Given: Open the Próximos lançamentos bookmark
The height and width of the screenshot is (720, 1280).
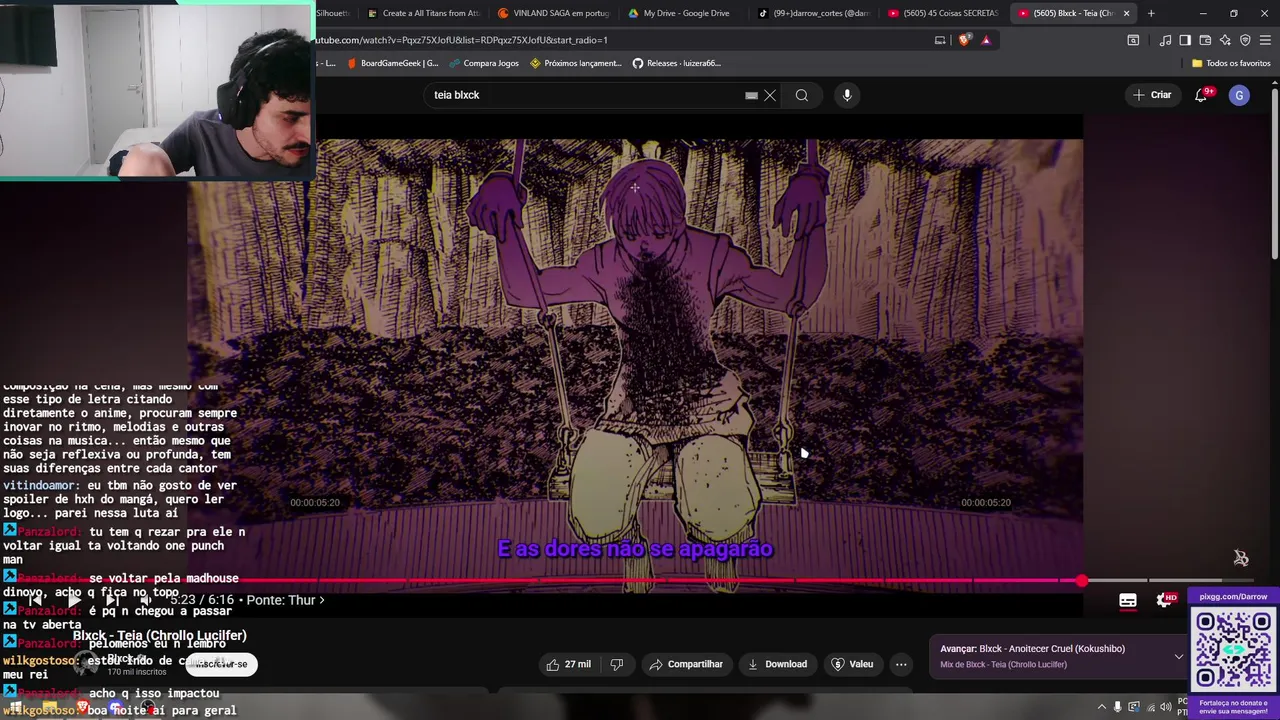Looking at the screenshot, I should pos(576,63).
